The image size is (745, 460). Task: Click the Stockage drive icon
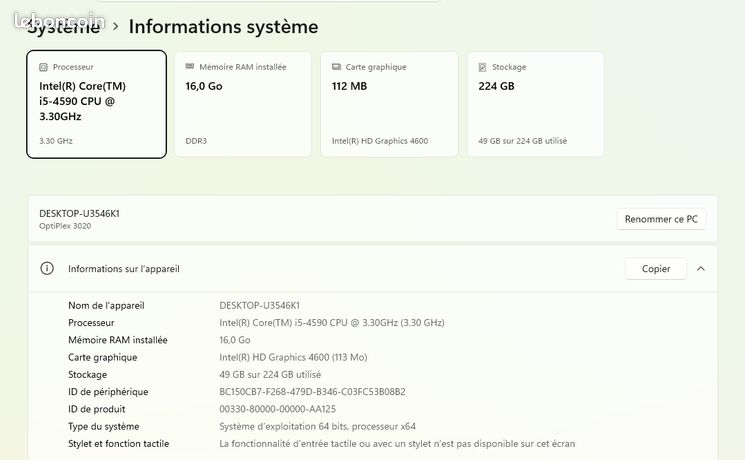pyautogui.click(x=482, y=67)
